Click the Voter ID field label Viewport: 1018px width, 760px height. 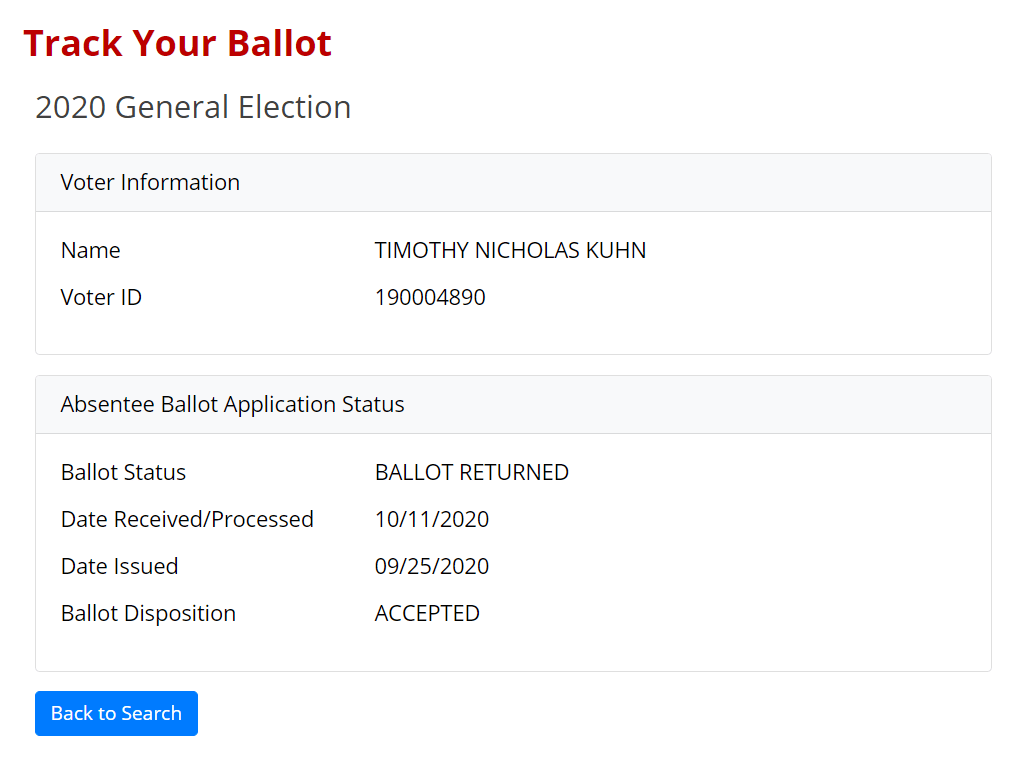101,297
